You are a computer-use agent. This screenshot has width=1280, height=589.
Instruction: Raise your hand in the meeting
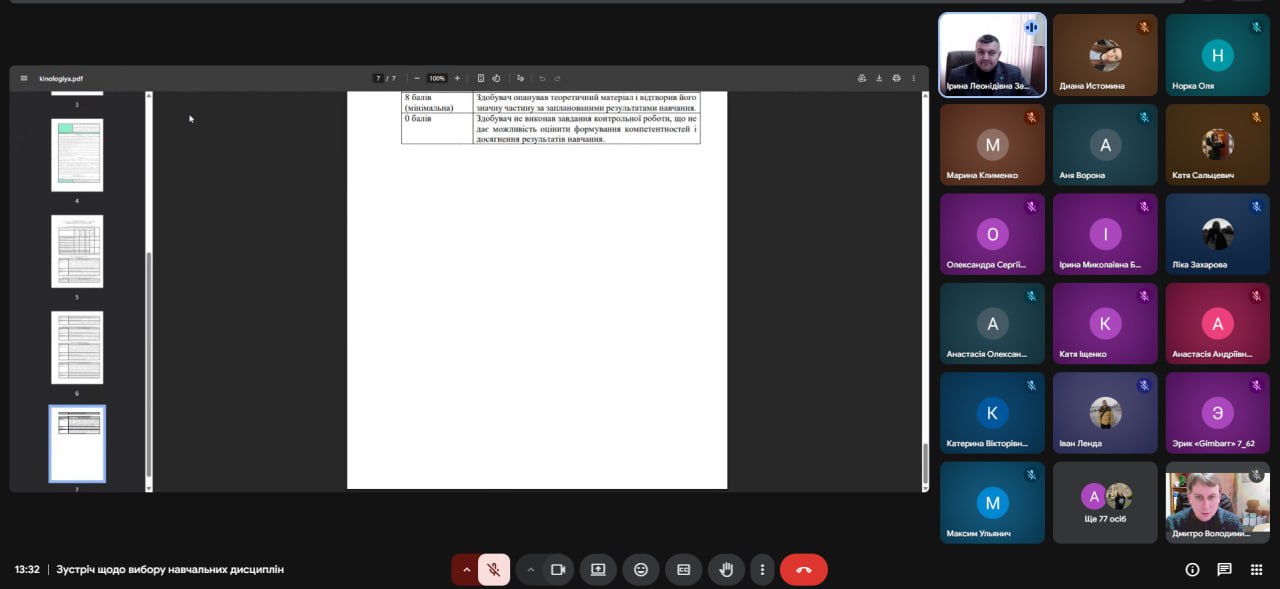pos(727,569)
